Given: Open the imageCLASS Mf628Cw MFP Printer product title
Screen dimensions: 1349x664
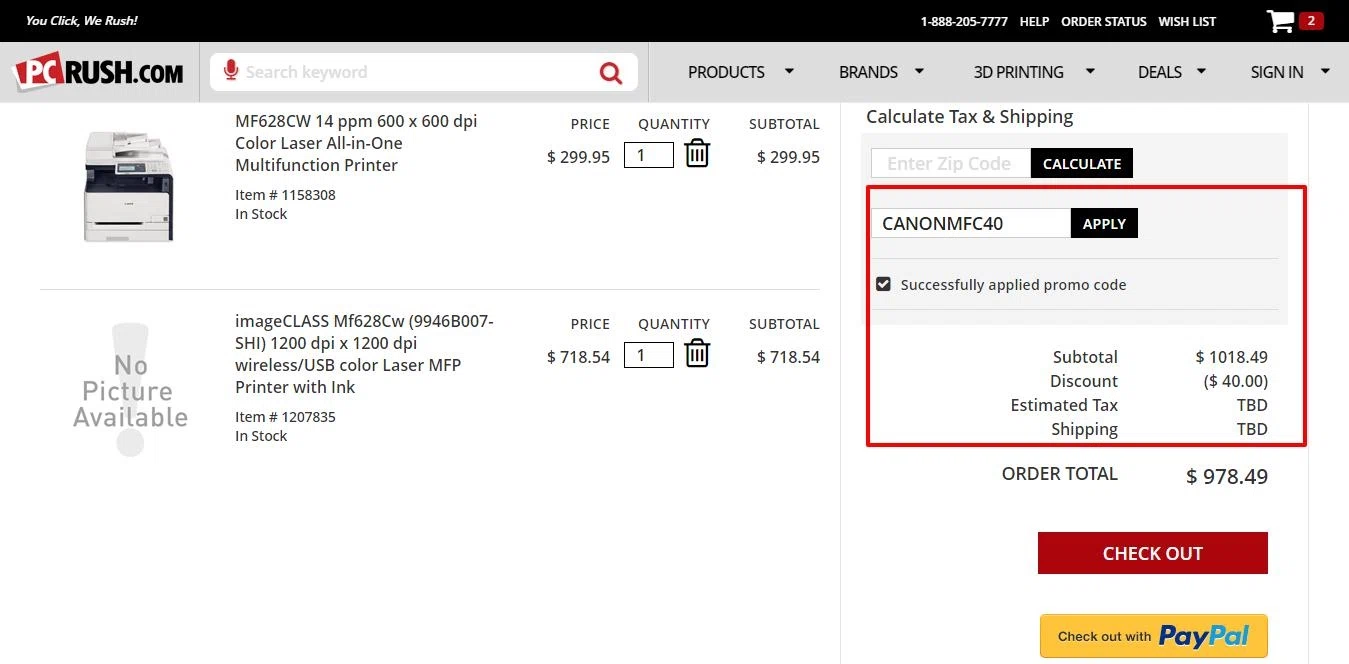Looking at the screenshot, I should [364, 354].
